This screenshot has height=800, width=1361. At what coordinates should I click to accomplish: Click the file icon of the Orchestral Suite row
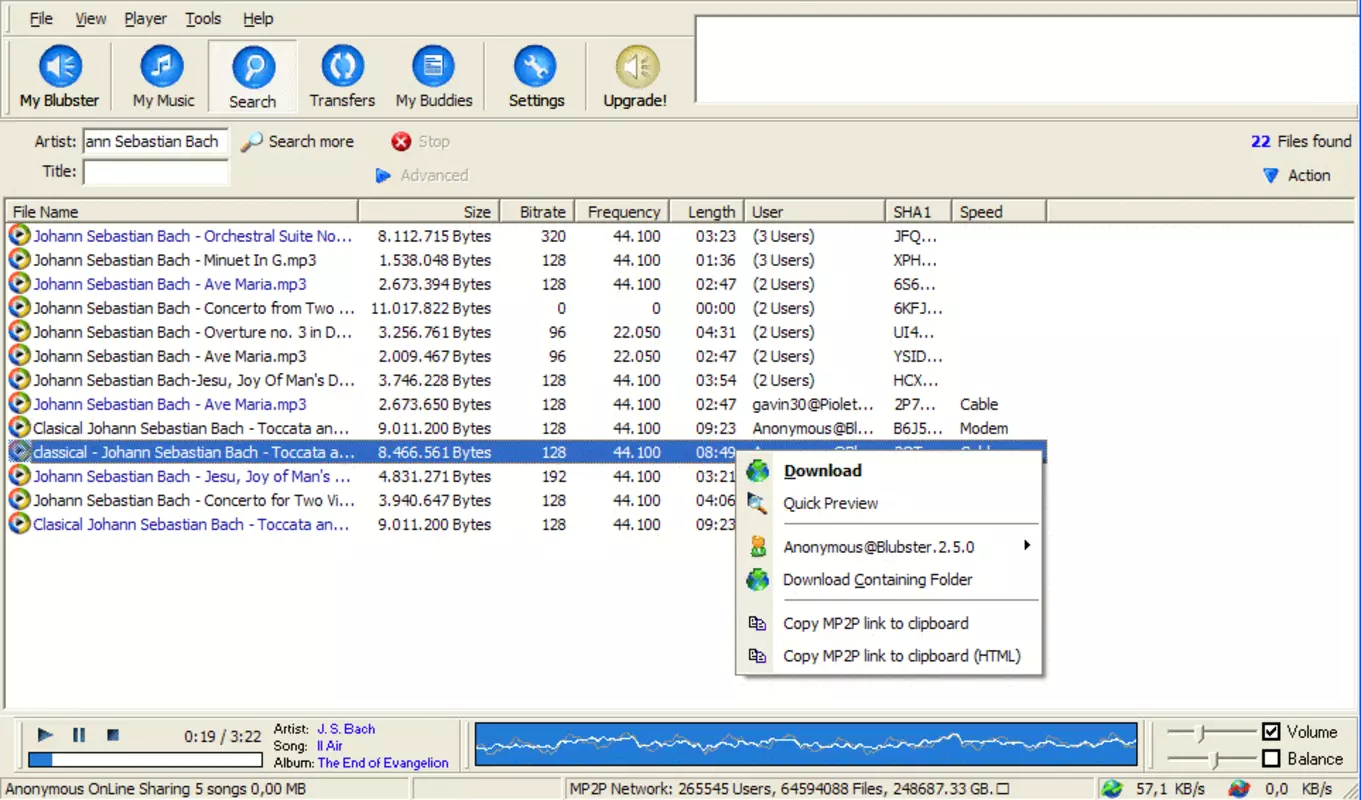click(19, 236)
